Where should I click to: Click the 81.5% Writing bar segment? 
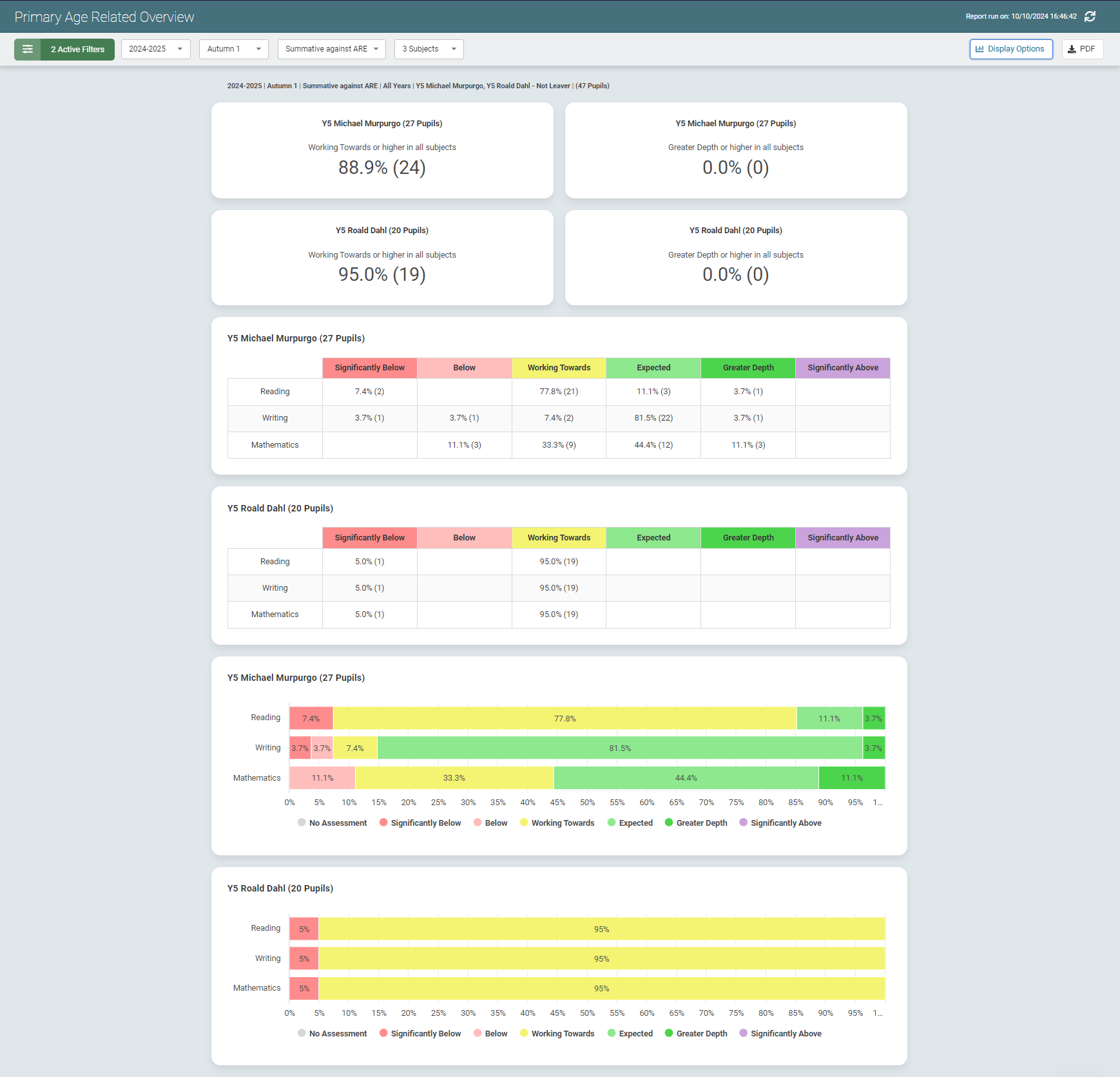[x=619, y=748]
